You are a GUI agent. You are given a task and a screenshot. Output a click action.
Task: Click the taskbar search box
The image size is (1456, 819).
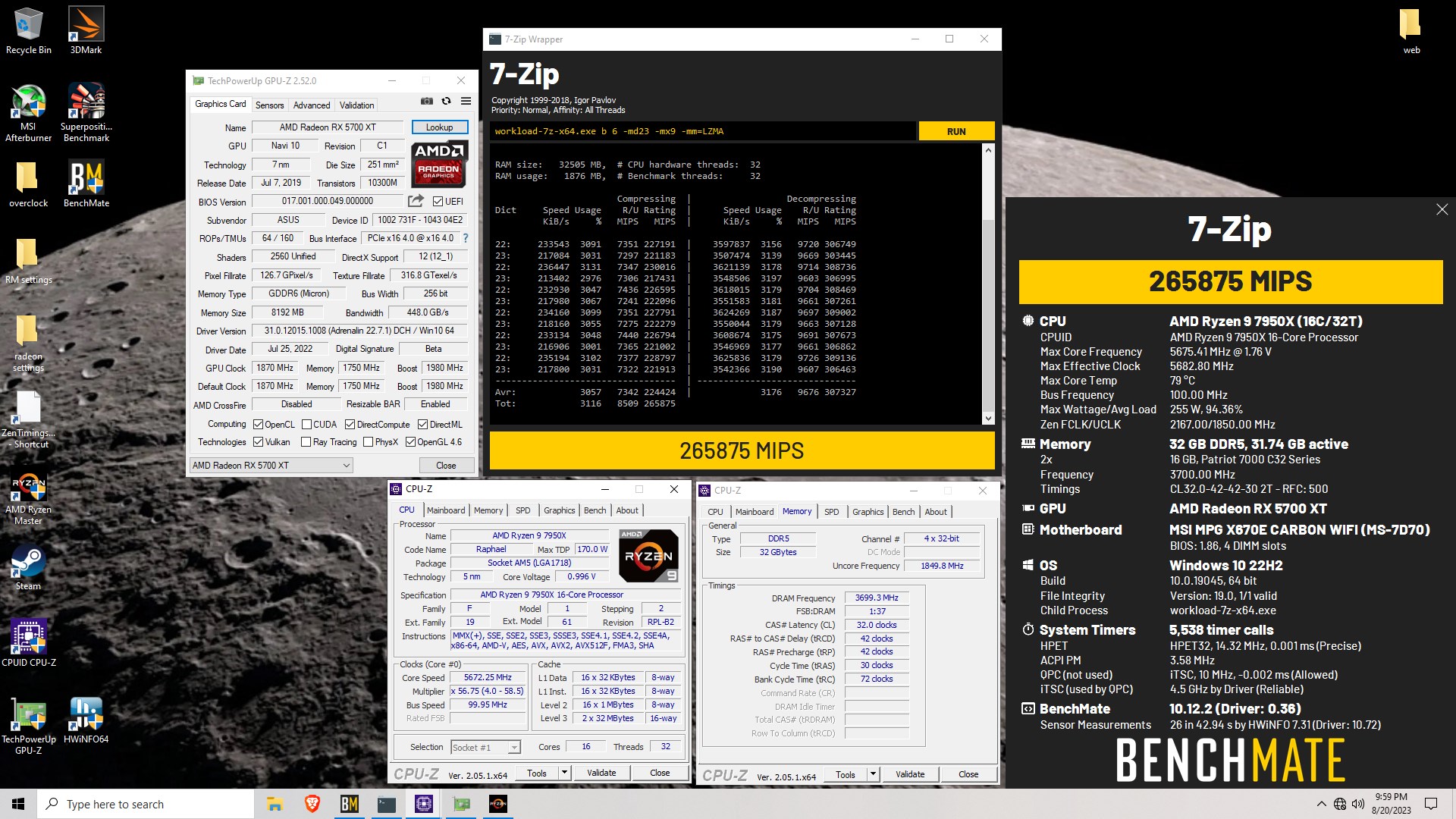coord(146,804)
